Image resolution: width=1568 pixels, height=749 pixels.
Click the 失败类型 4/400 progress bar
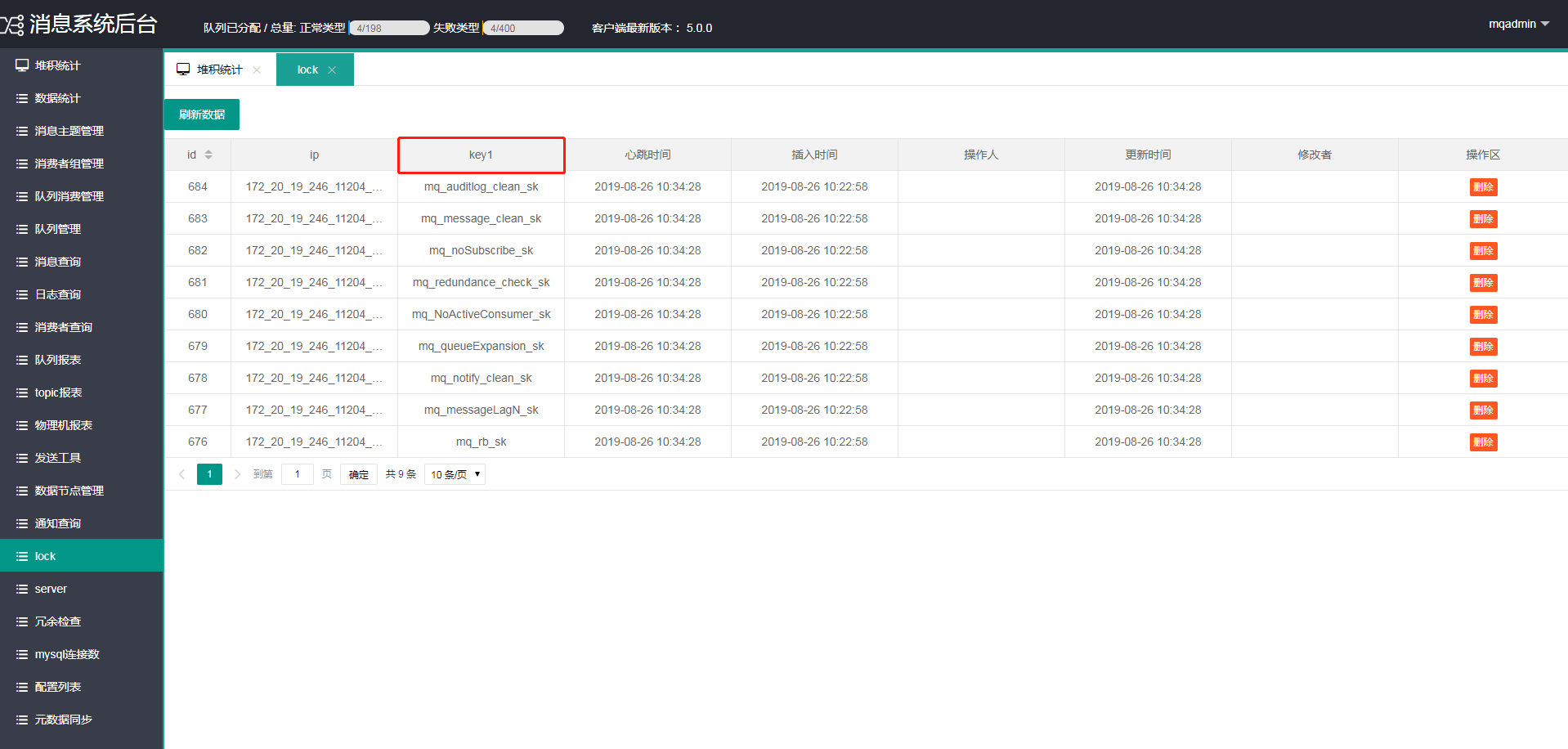[523, 28]
